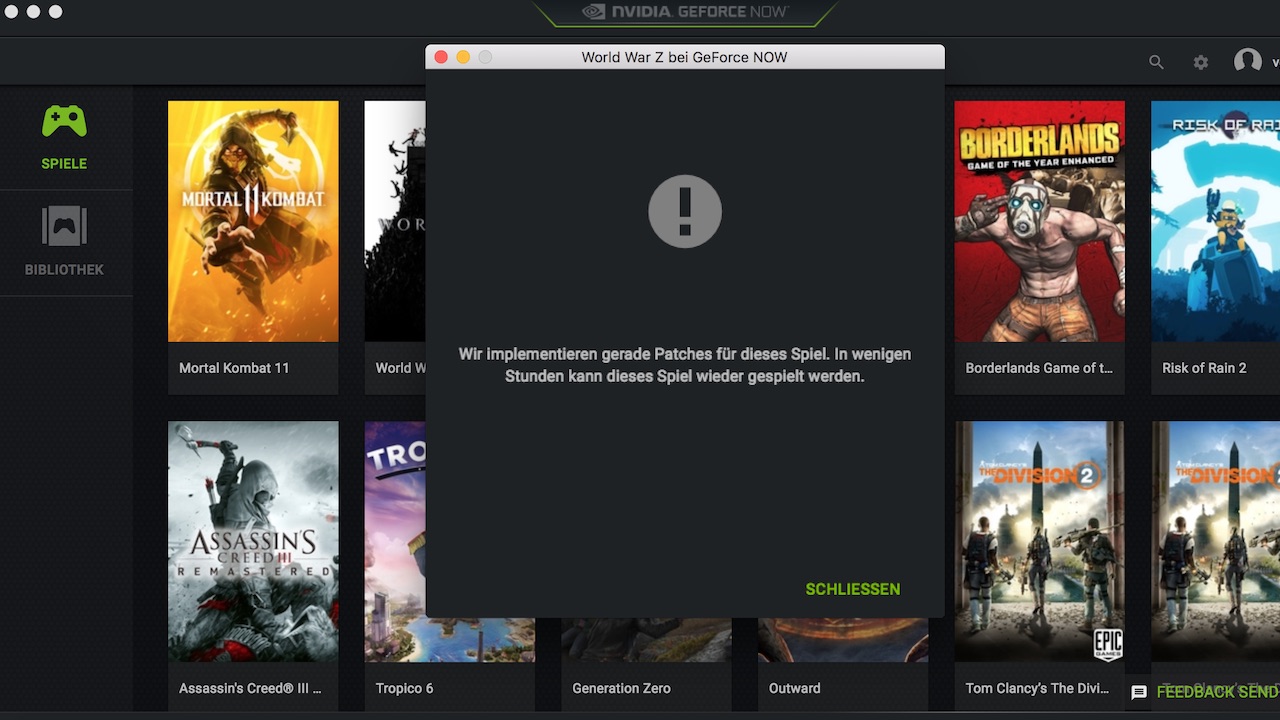This screenshot has width=1280, height=720.
Task: Click the Tropico 6 title text
Action: click(x=404, y=688)
